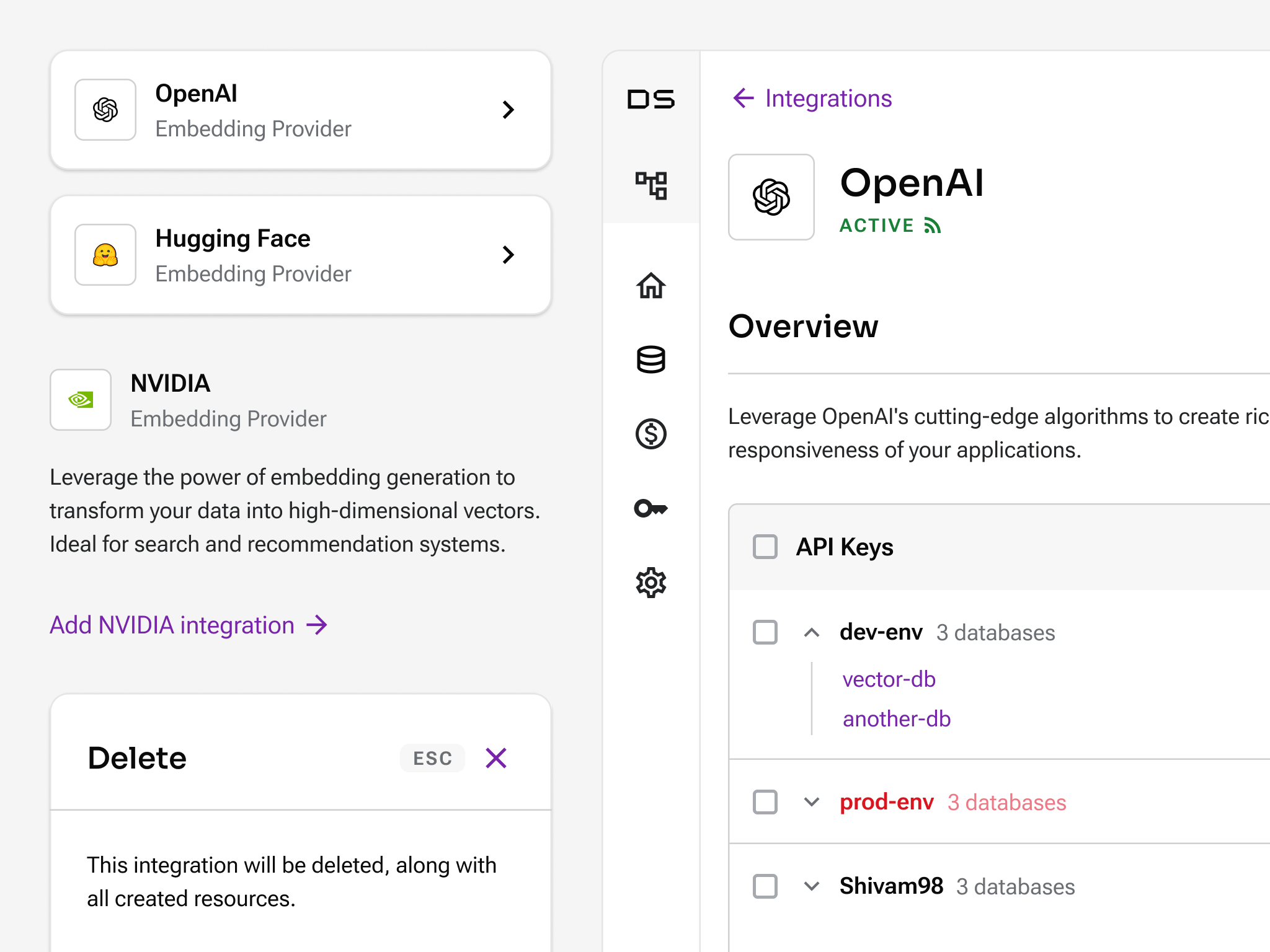Screen dimensions: 1270x952
Task: Open the vector-db database link
Action: (889, 679)
